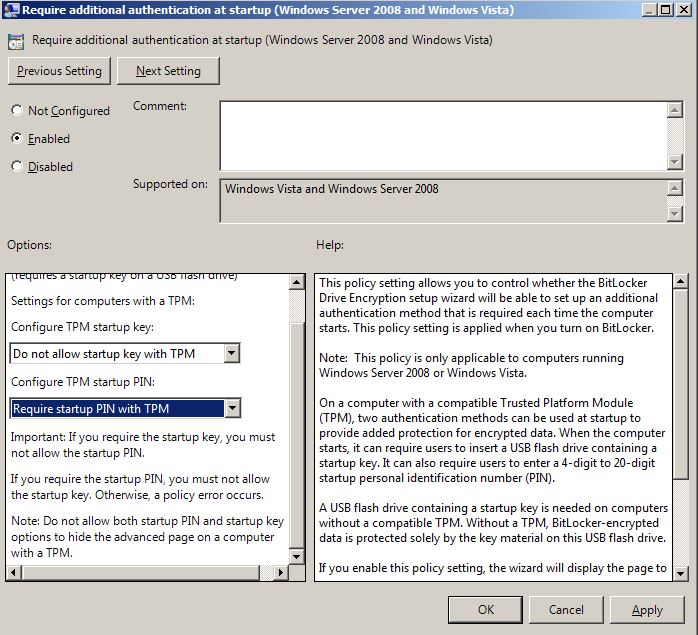Viewport: 698px width, 635px height.
Task: Click the Comment box scroll up arrow
Action: [675, 110]
